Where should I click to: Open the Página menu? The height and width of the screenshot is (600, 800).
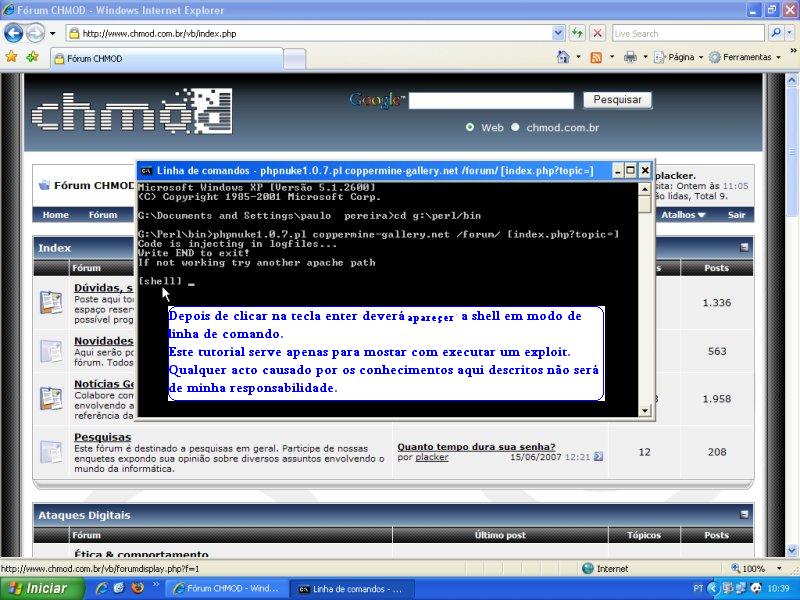click(678, 57)
